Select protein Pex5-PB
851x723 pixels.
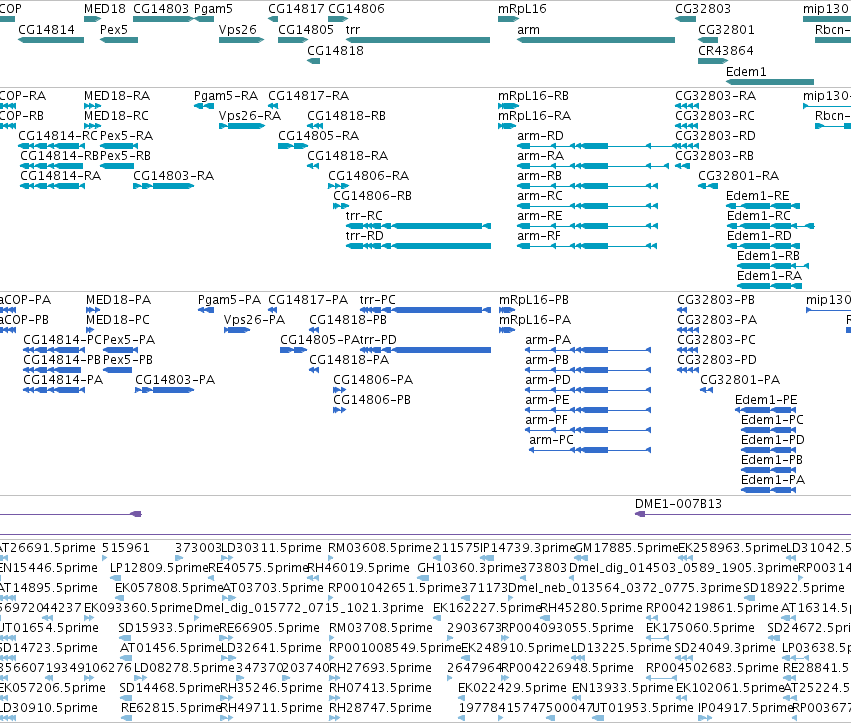point(128,360)
